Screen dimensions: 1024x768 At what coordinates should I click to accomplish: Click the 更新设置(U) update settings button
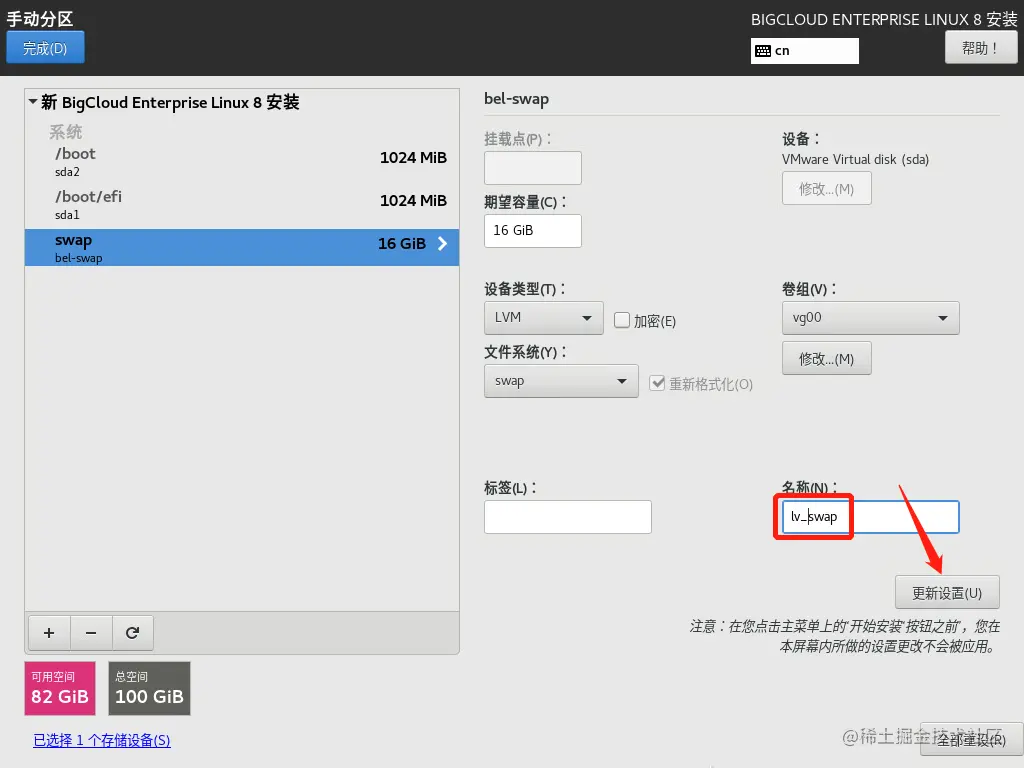(947, 592)
